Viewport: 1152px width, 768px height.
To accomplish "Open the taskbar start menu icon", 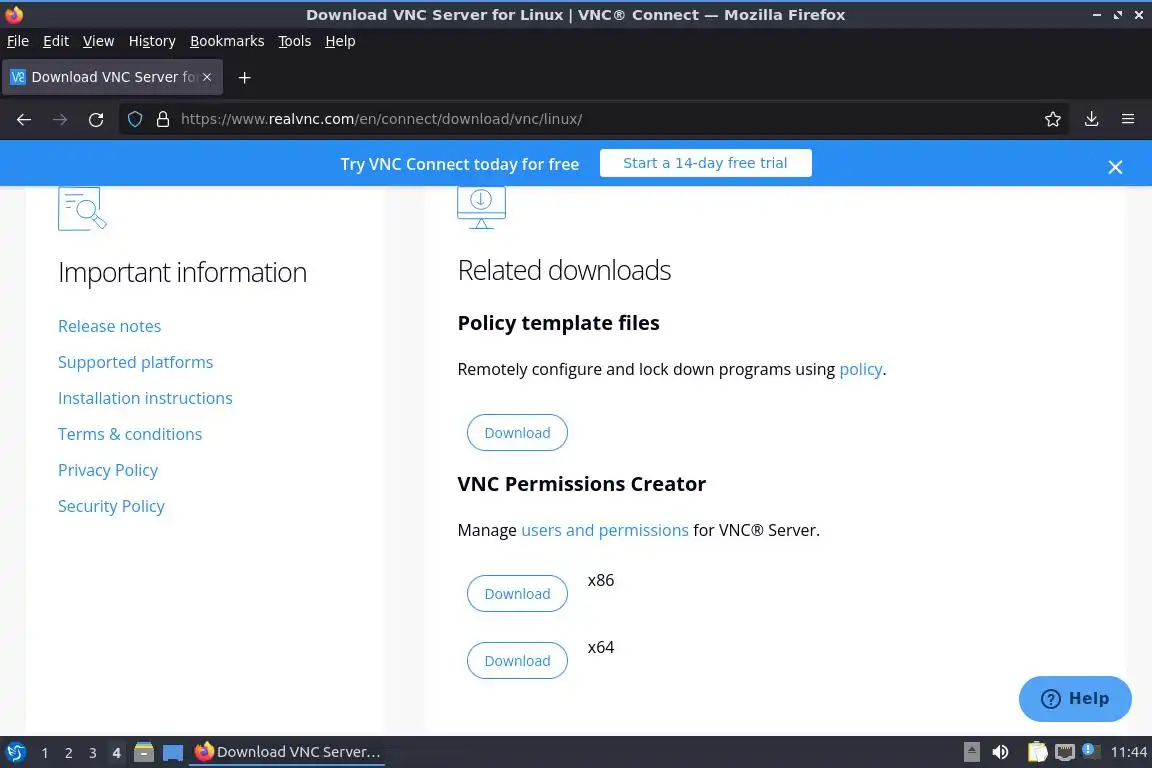I will pyautogui.click(x=15, y=753).
